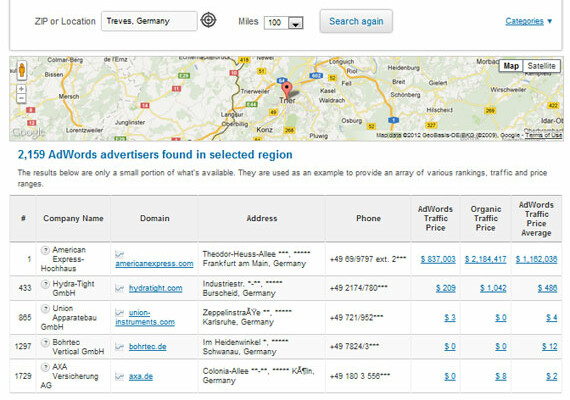Viewport: 570px width, 400px height.
Task: Click the $ 1,162,036 average price
Action: (536, 259)
